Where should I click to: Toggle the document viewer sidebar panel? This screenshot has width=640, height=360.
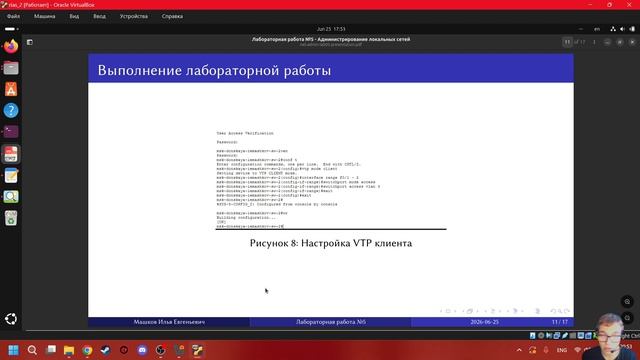click(x=30, y=42)
